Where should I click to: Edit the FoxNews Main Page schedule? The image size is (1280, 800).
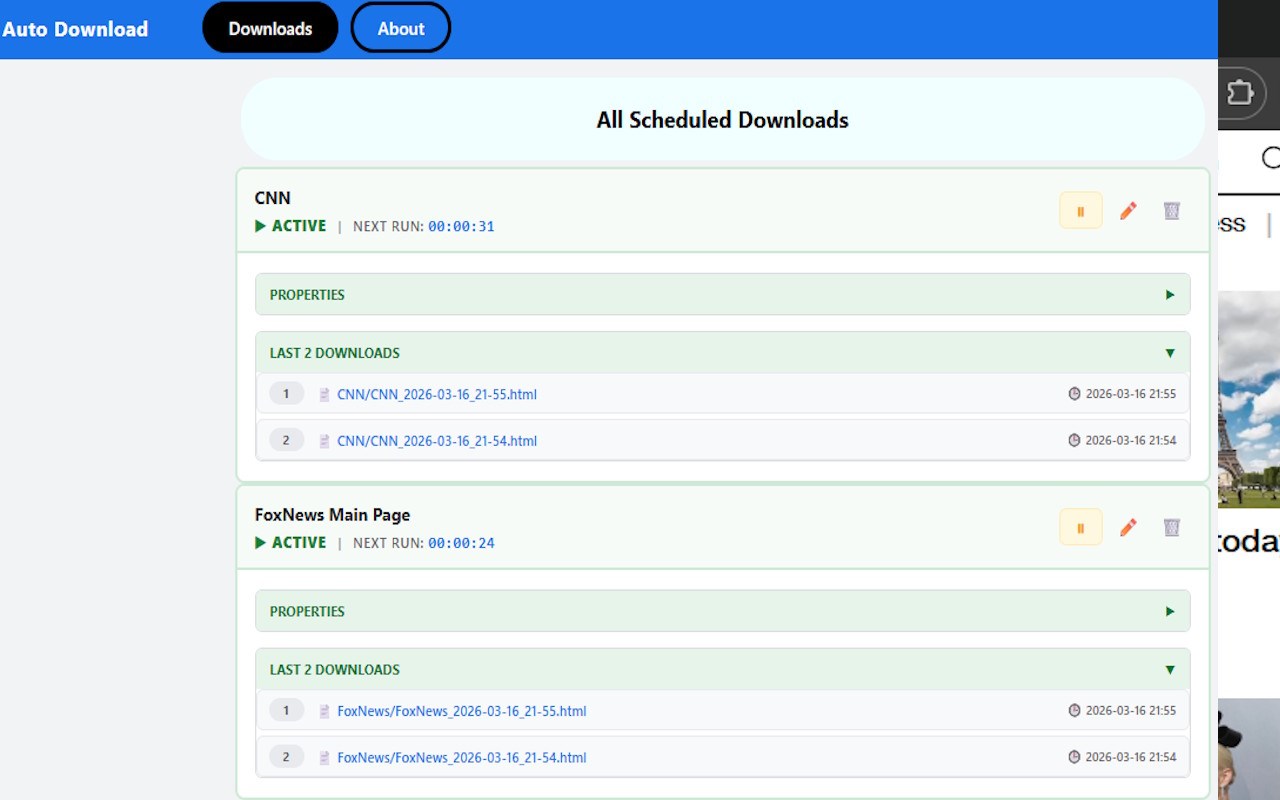[x=1128, y=527]
